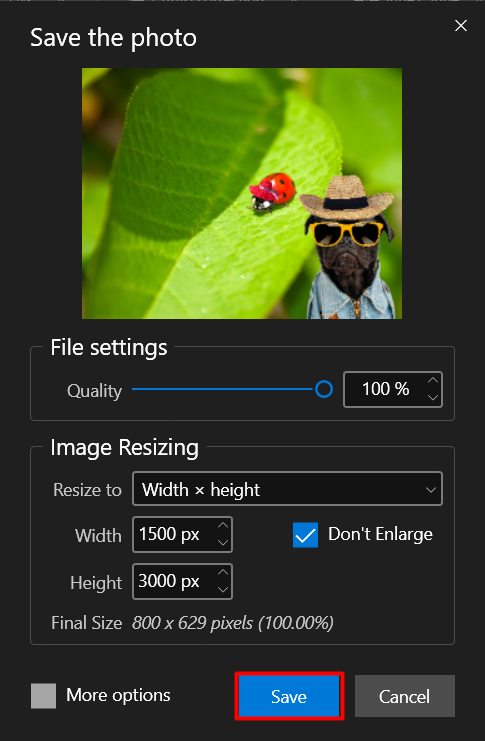485x741 pixels.
Task: Increase Width value with up arrow
Action: [223, 526]
